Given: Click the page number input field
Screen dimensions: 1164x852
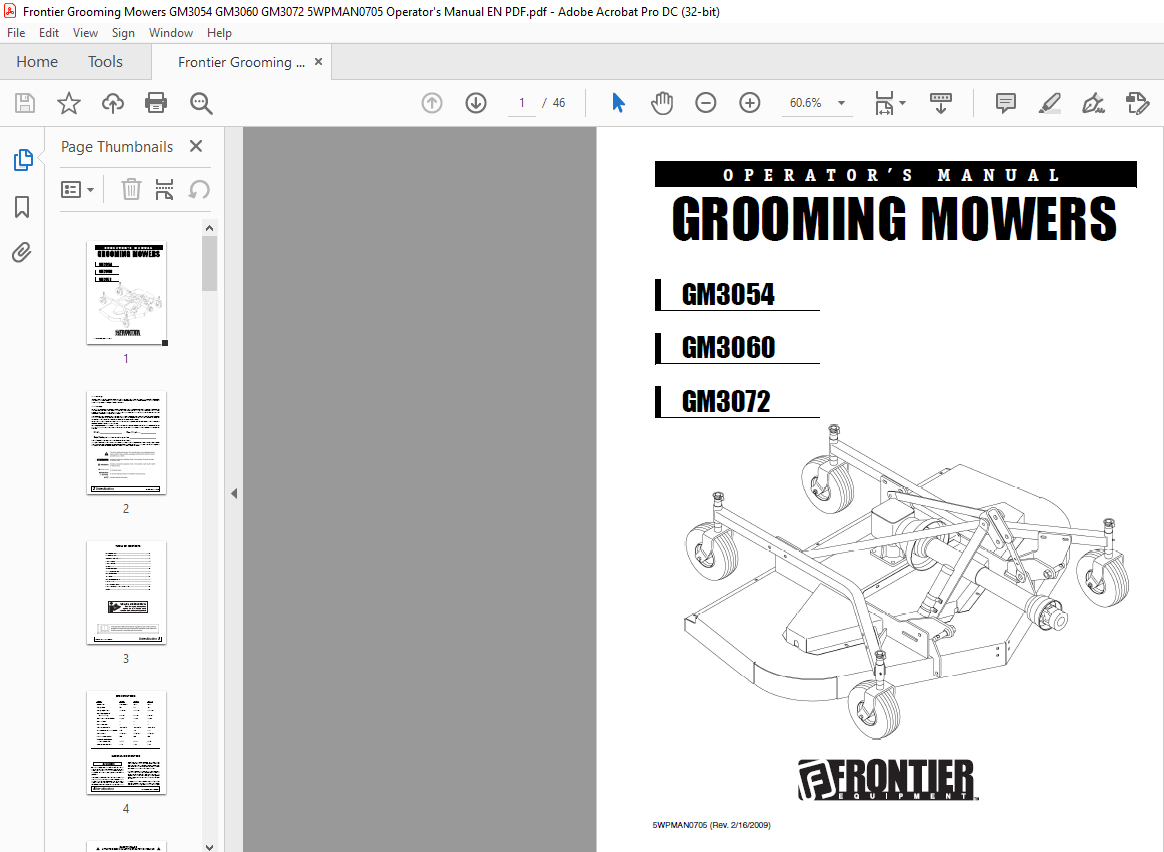Looking at the screenshot, I should [521, 103].
